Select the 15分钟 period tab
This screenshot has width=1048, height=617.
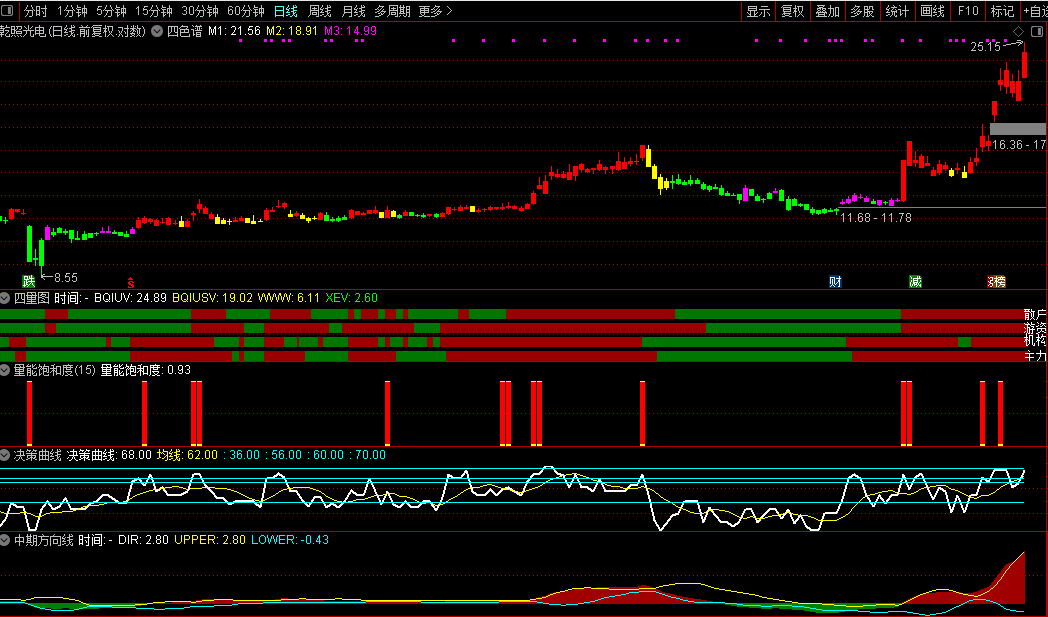[x=153, y=11]
